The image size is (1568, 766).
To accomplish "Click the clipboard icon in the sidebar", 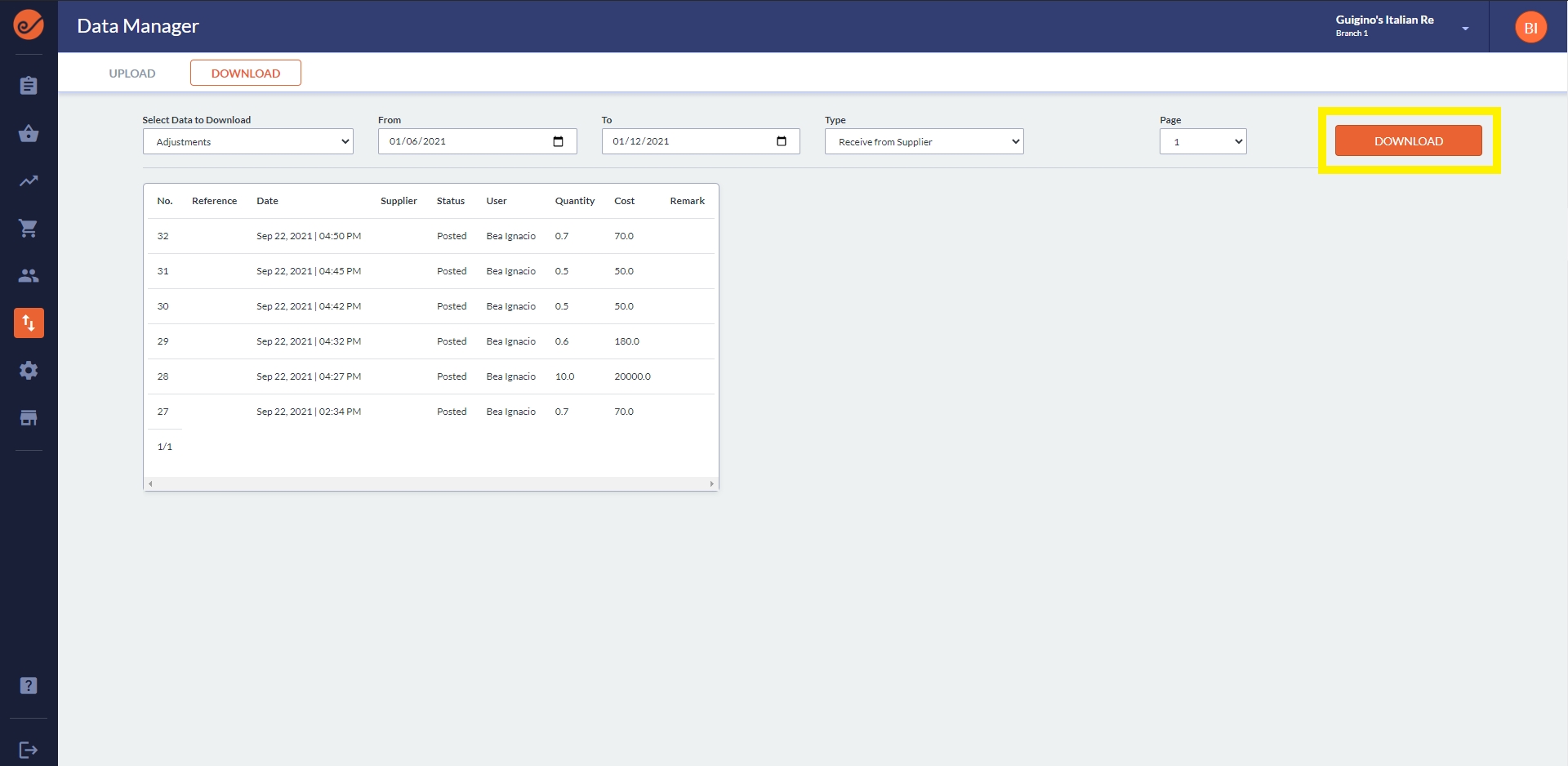I will tap(29, 86).
